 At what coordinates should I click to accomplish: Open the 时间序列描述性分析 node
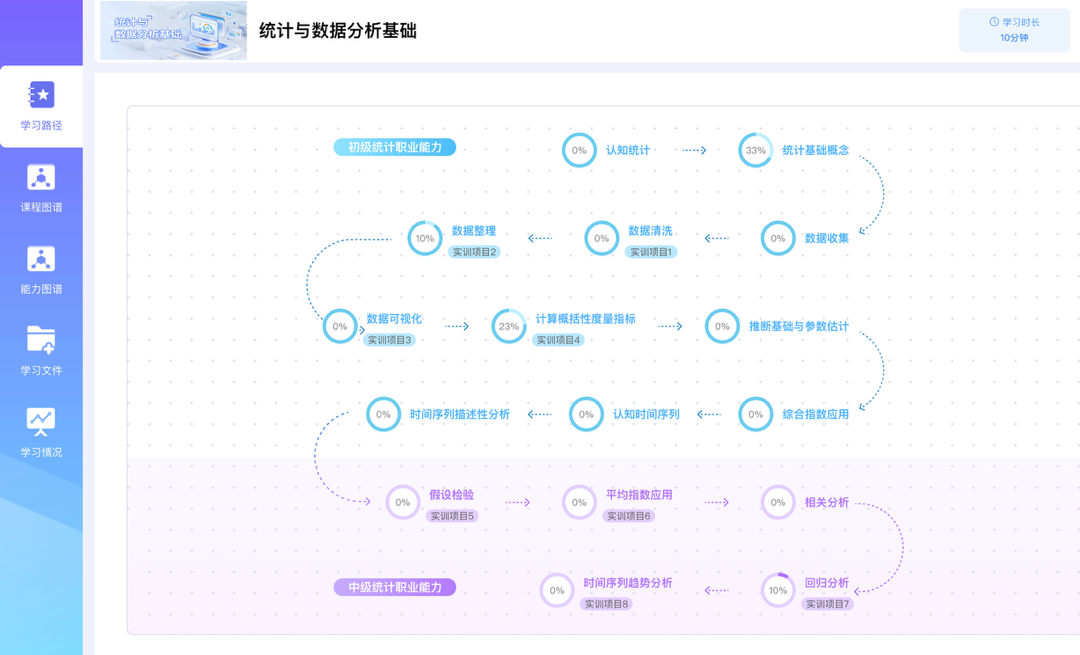459,415
